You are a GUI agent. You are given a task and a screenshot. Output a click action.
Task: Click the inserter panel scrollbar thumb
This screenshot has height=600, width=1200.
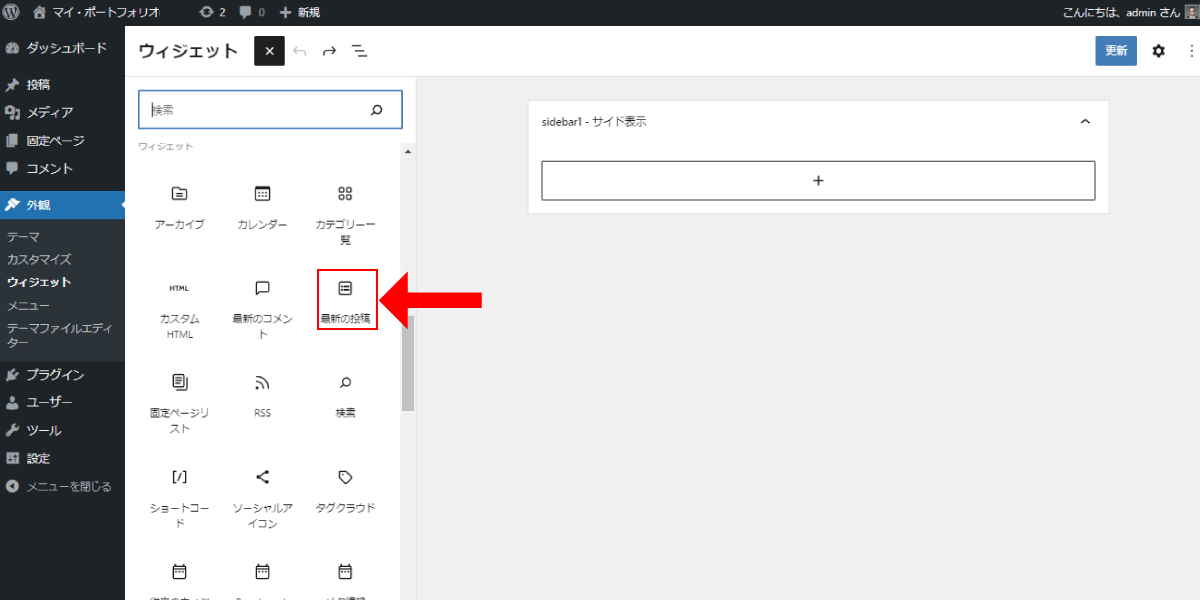tap(408, 362)
